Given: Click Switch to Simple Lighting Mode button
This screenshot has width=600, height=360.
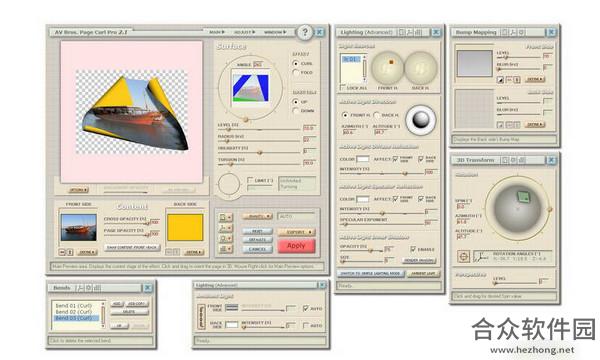Looking at the screenshot, I should click(370, 274).
